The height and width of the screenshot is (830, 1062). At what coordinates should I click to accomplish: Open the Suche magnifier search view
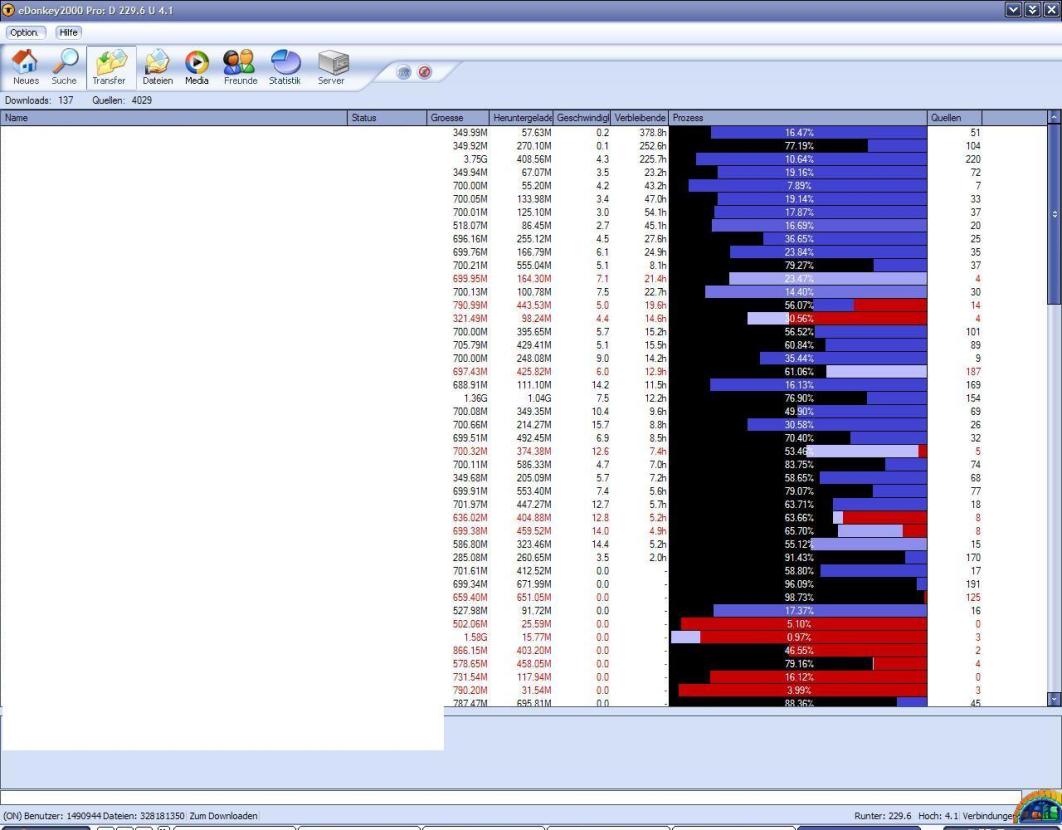tap(64, 68)
